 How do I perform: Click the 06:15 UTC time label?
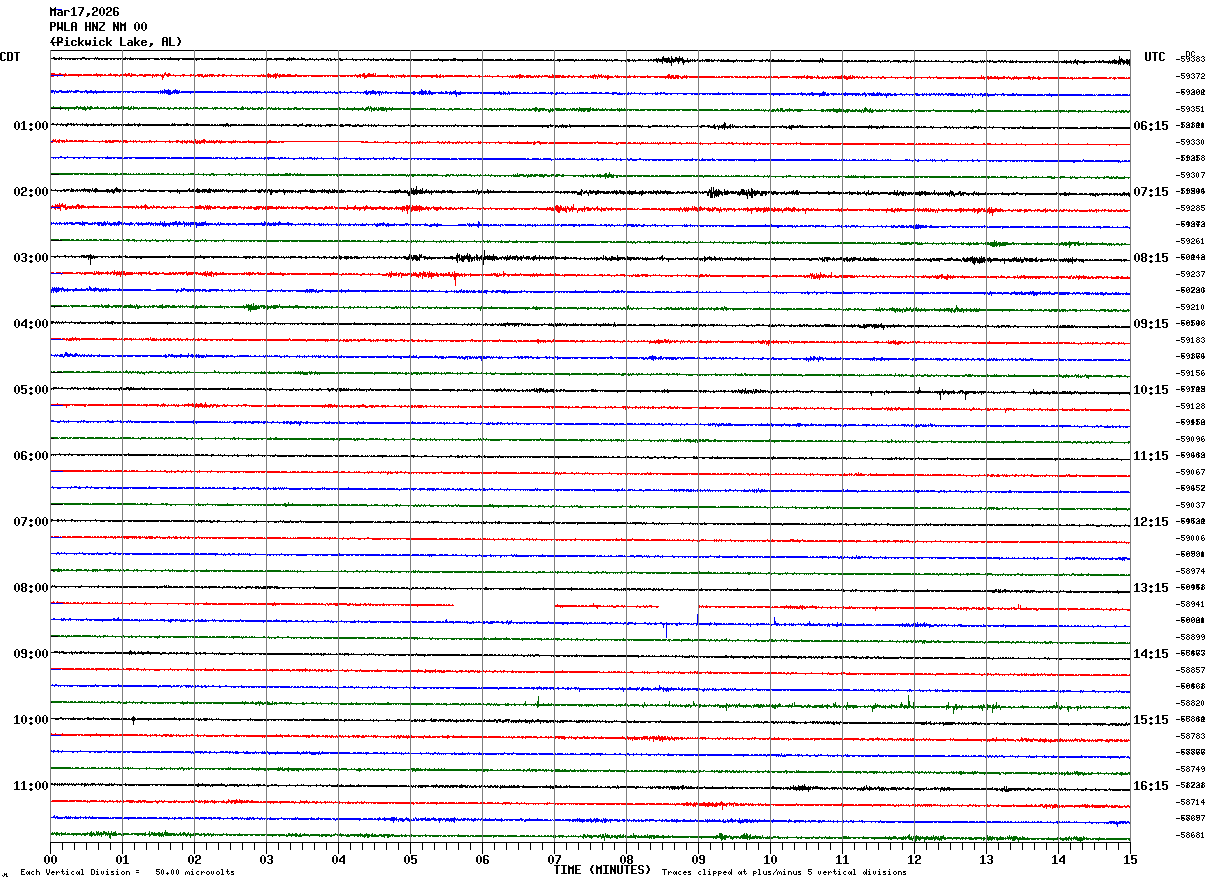click(x=1151, y=126)
